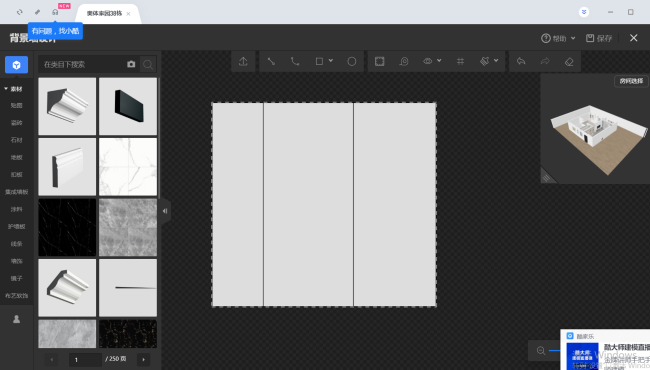The width and height of the screenshot is (650, 370).
Task: Collapse the 素材 category tree
Action: 6,89
